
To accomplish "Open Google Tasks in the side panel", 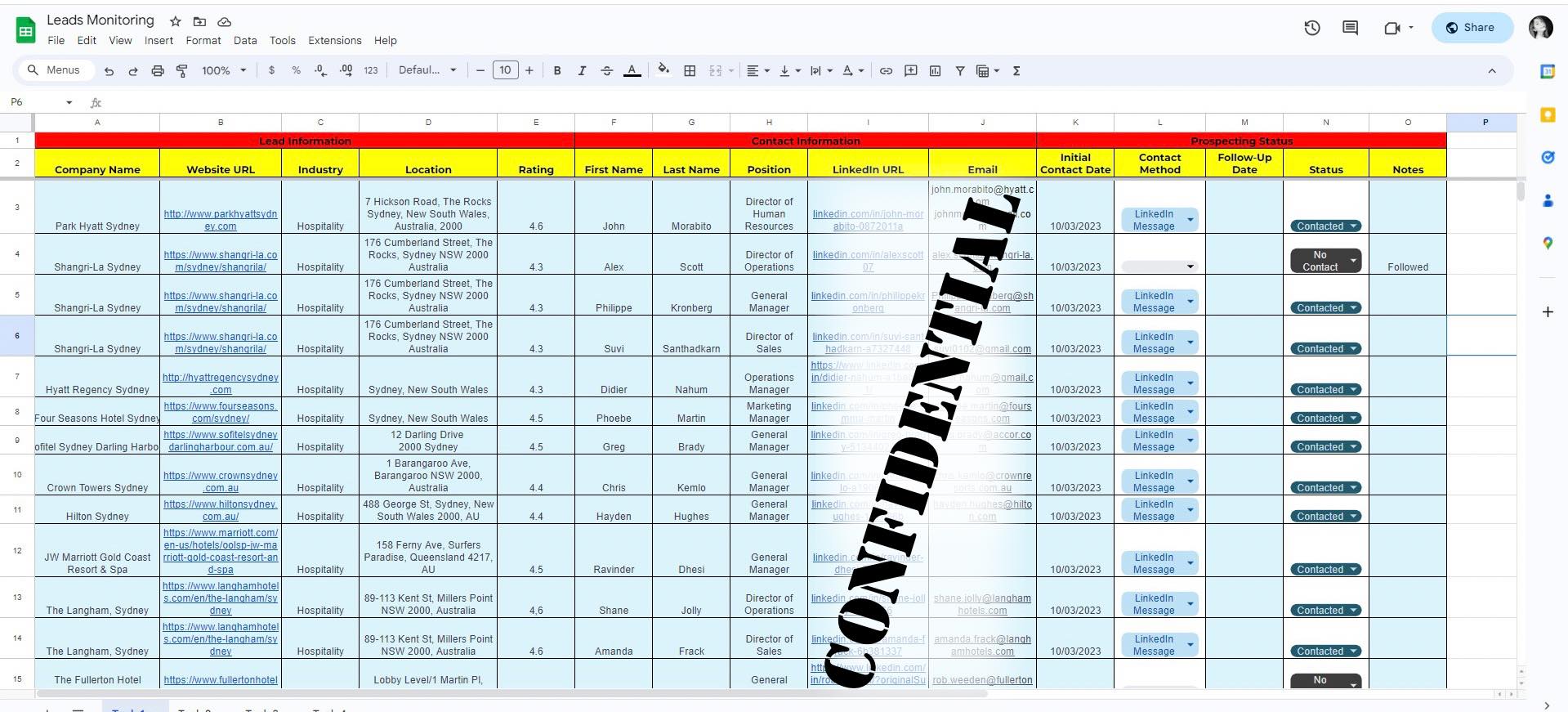I will pos(1548,158).
